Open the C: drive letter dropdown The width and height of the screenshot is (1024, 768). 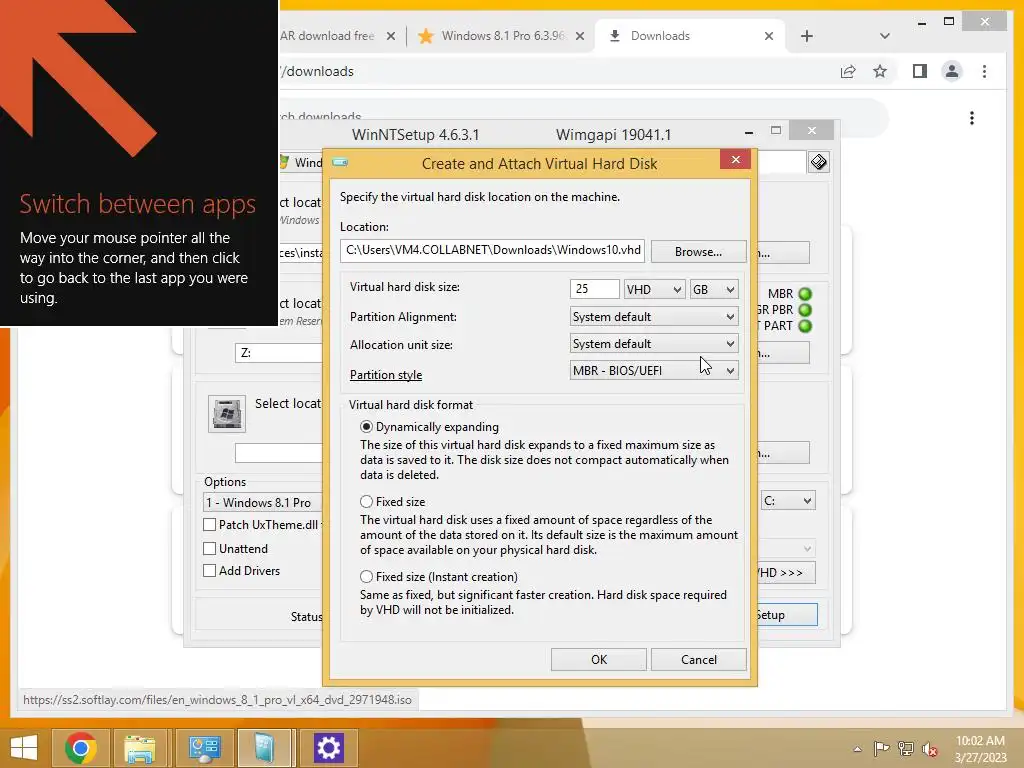(788, 501)
